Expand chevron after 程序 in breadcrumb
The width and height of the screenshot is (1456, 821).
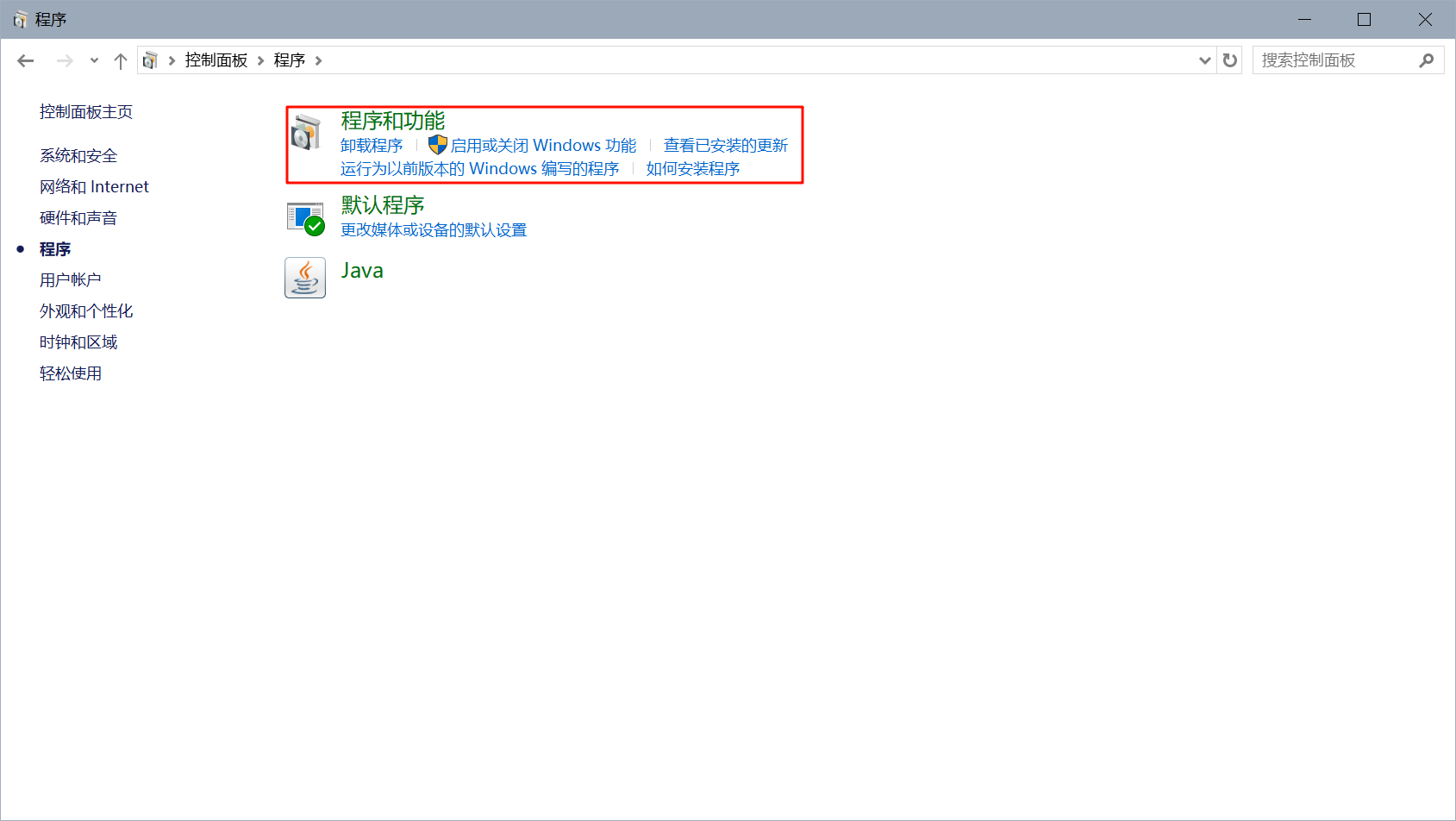point(319,60)
